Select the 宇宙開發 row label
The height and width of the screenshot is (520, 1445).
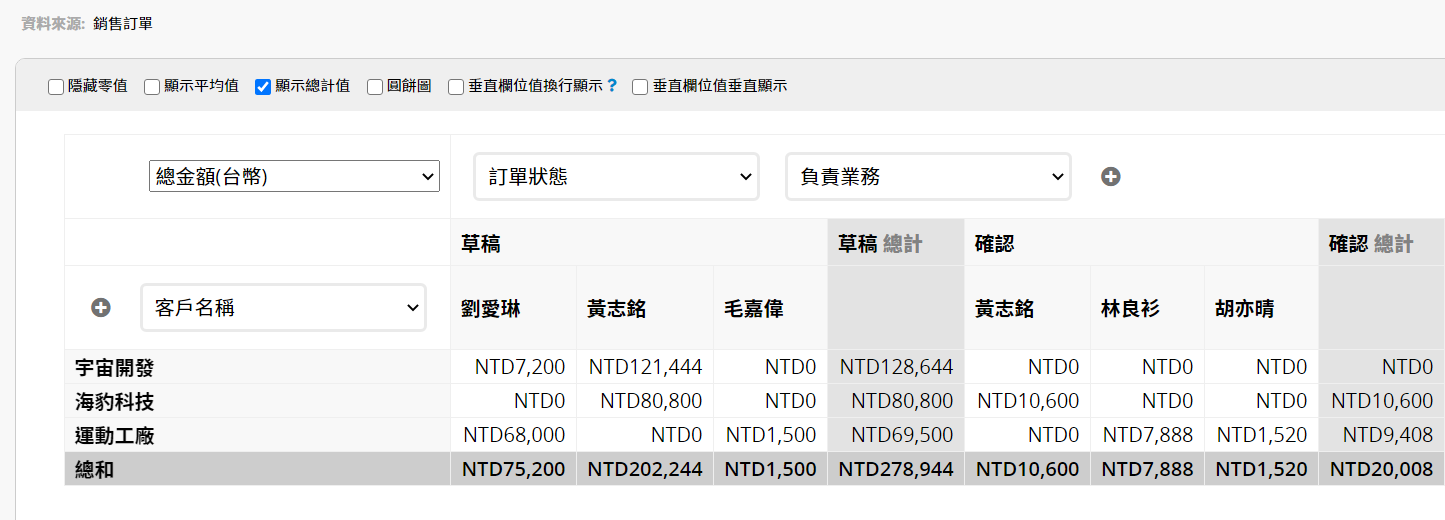[x=115, y=368]
